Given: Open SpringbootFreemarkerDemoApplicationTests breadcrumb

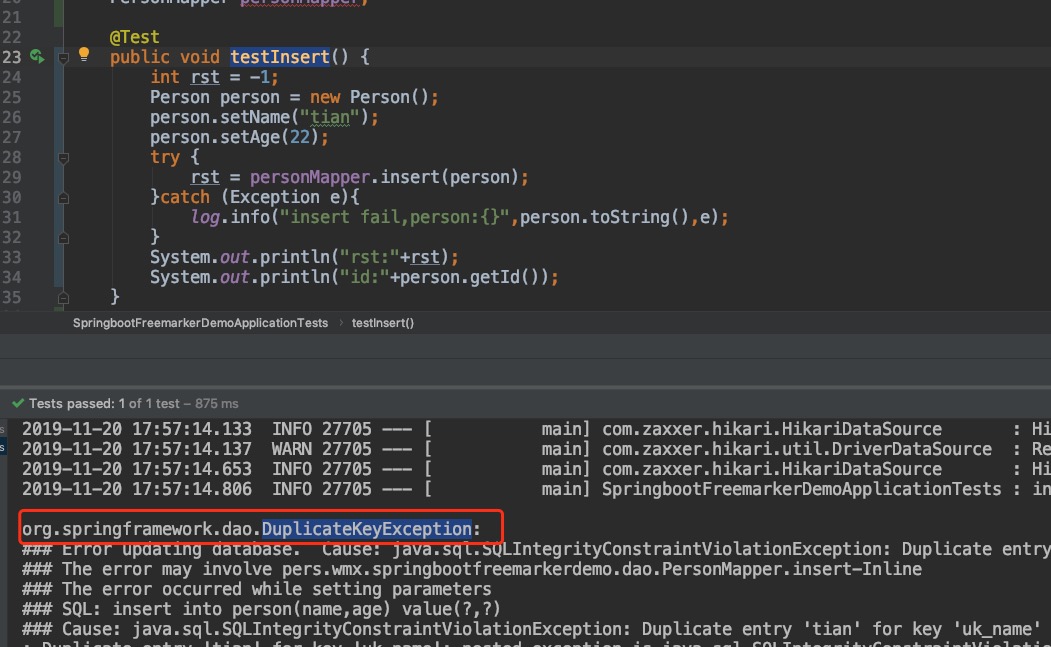Looking at the screenshot, I should click(200, 323).
